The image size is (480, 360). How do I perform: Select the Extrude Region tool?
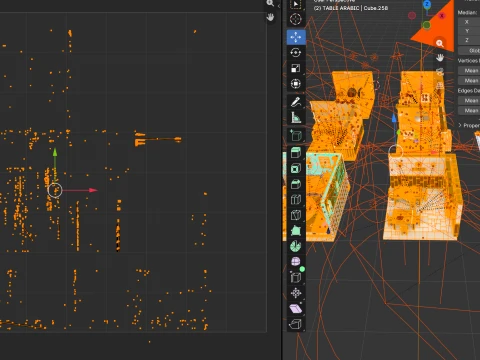click(x=296, y=153)
